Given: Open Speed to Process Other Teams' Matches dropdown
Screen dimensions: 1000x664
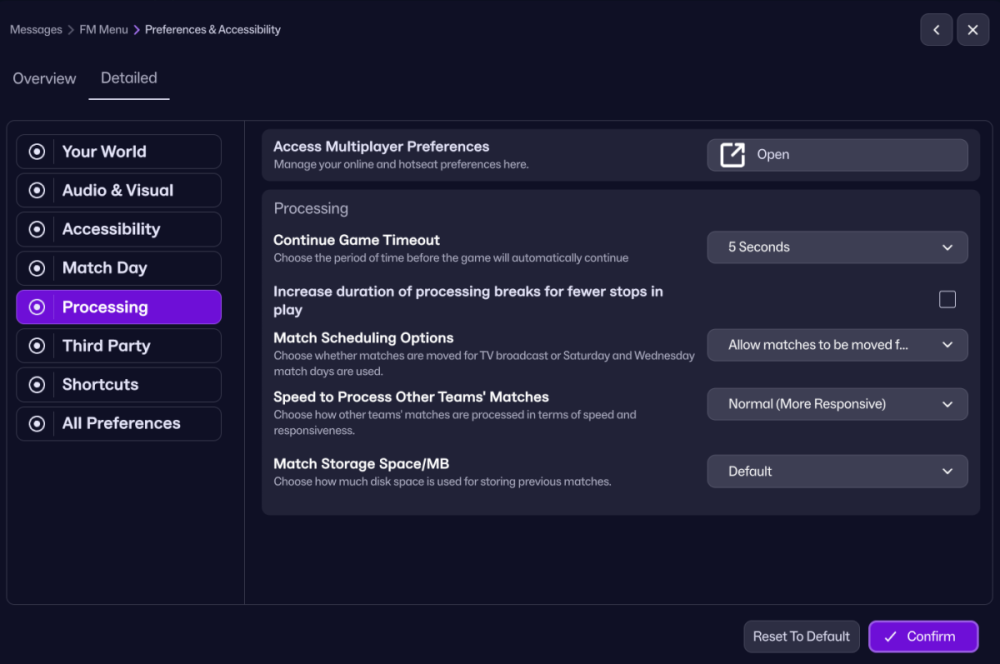Looking at the screenshot, I should [837, 404].
